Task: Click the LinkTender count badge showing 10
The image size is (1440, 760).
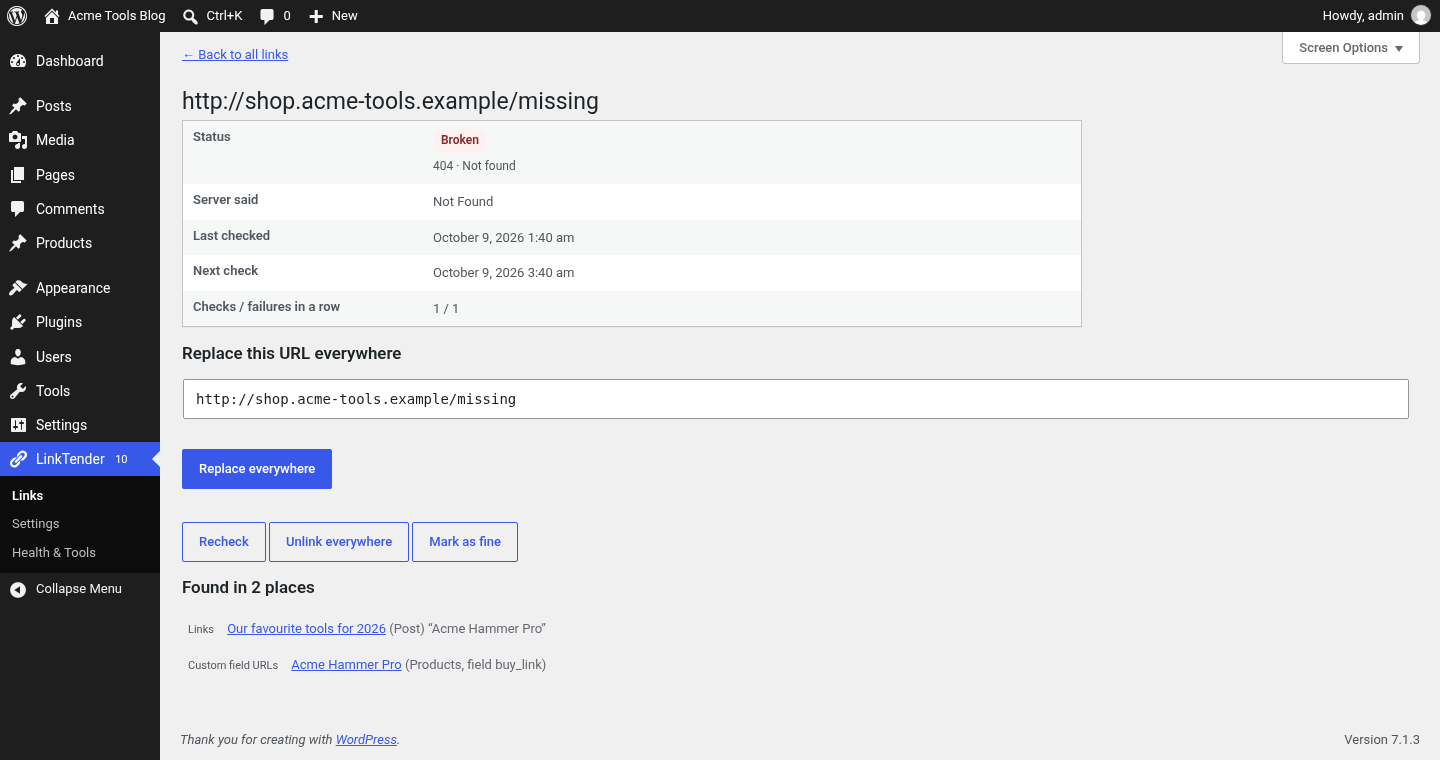Action: point(121,459)
